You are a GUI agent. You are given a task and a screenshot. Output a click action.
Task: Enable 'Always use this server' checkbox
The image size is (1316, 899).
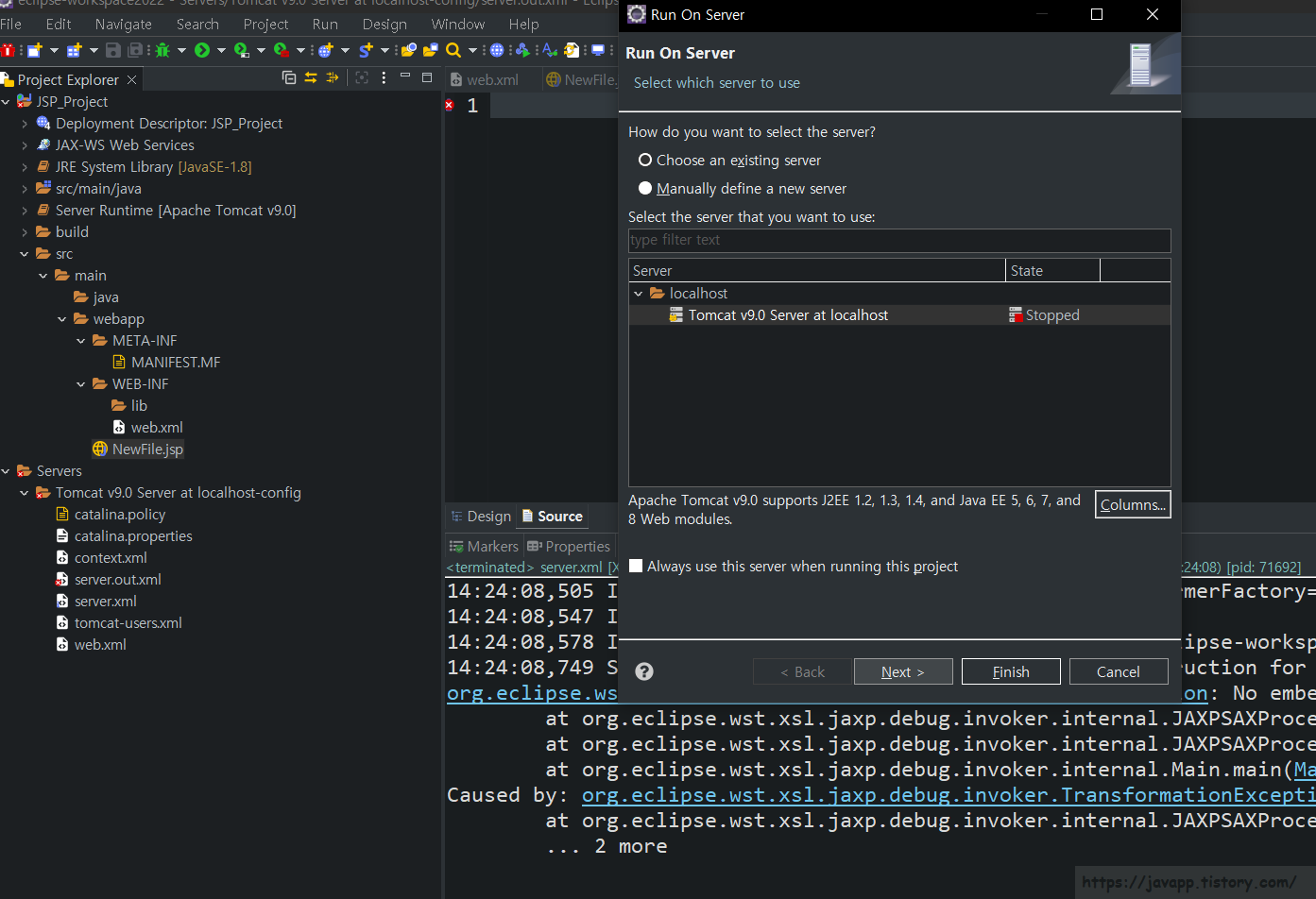click(x=636, y=567)
